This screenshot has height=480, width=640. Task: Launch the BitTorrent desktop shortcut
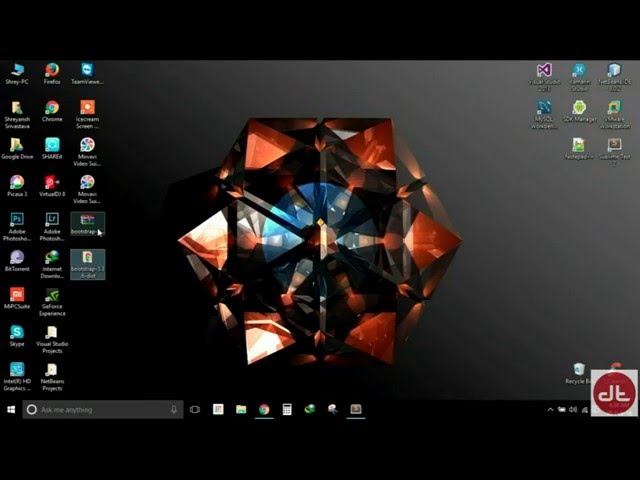click(x=17, y=261)
